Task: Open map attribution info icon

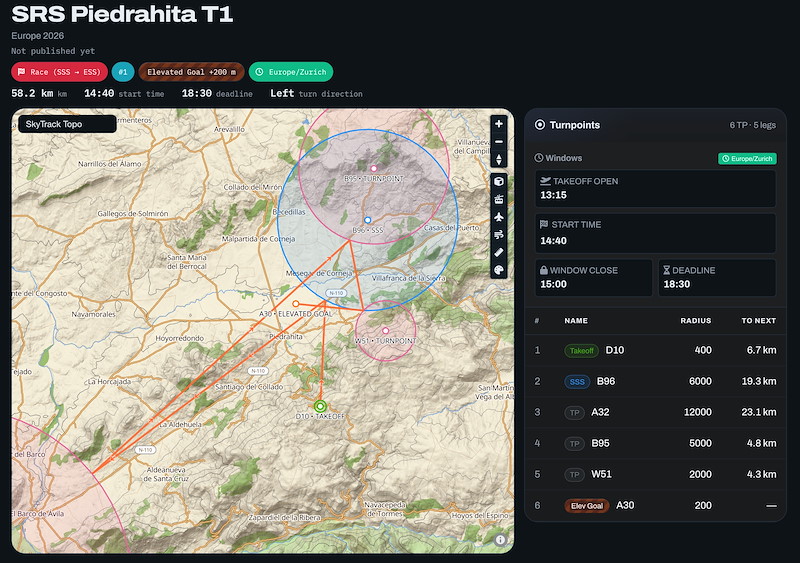Action: point(500,540)
